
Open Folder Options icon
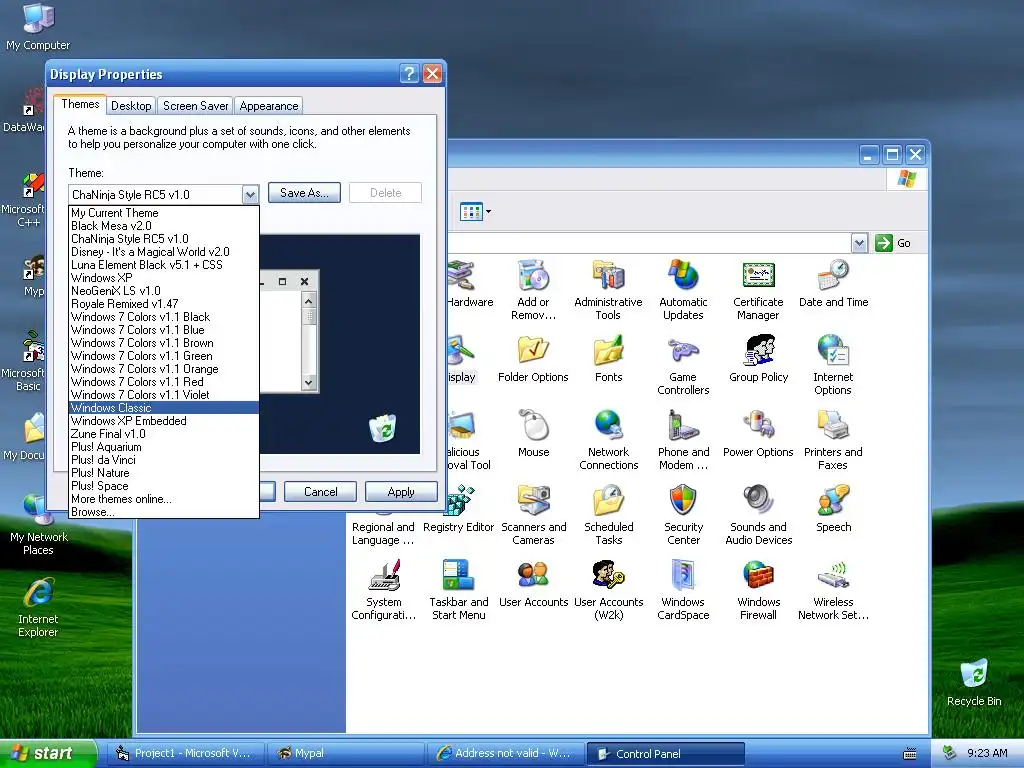(533, 359)
